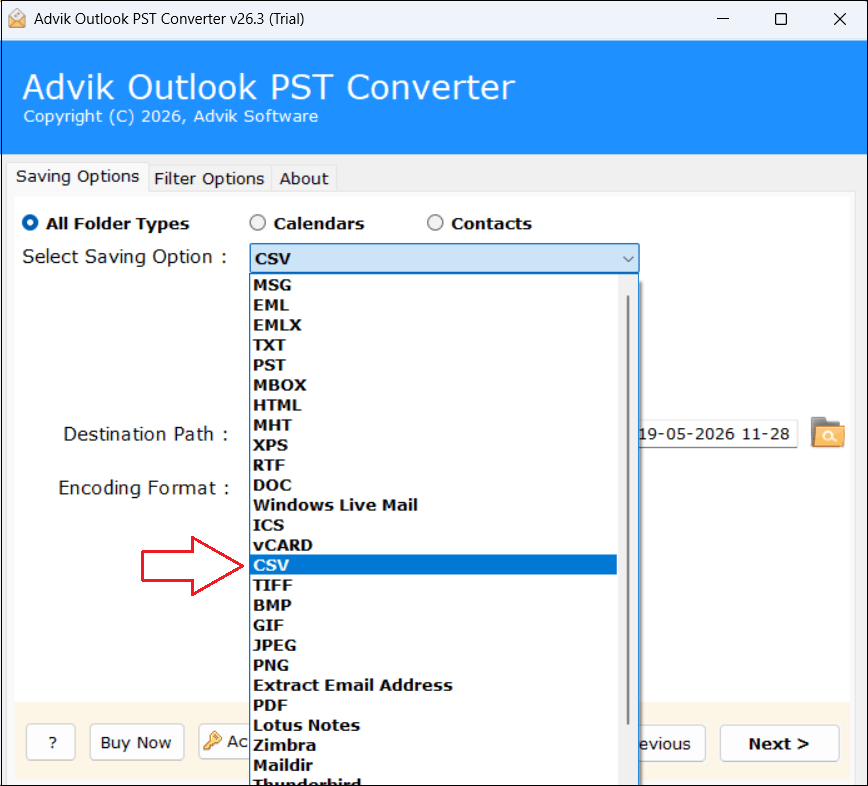Pick vCARD in the dropdown list
This screenshot has height=786, width=868.
tap(434, 545)
